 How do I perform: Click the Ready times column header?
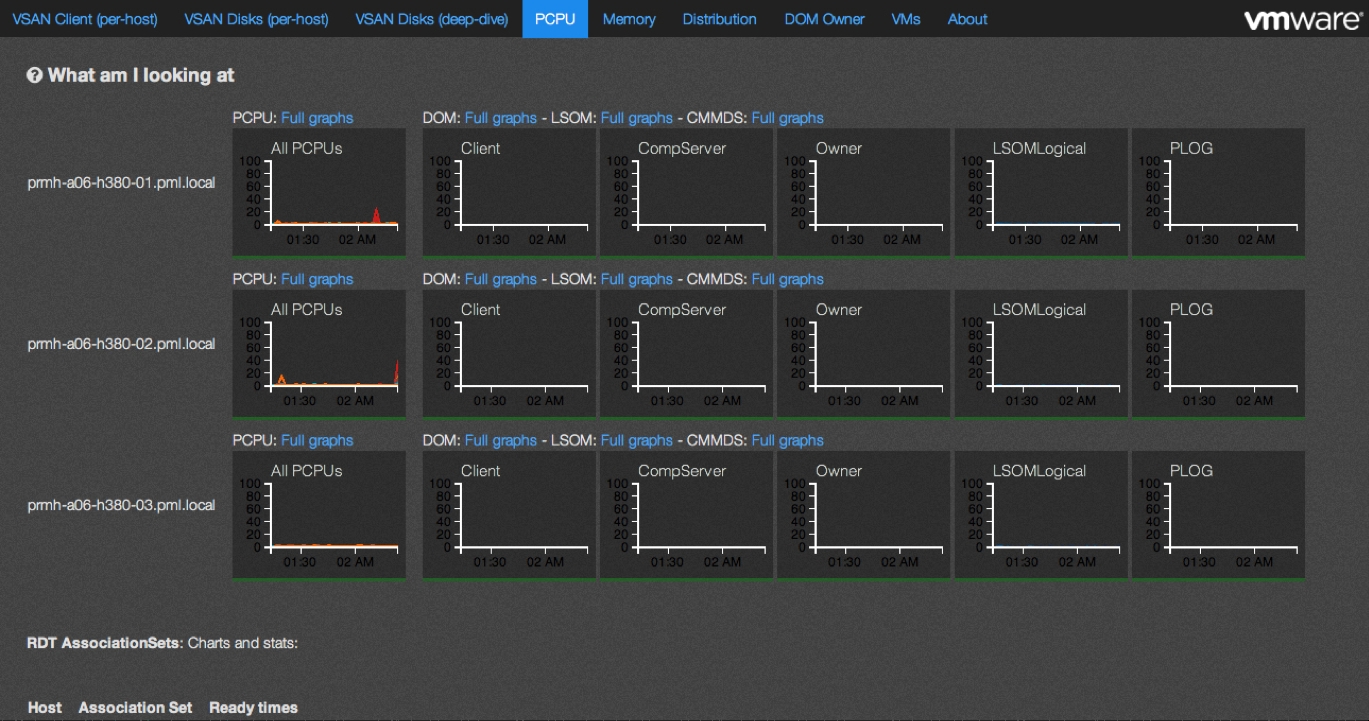click(x=253, y=707)
